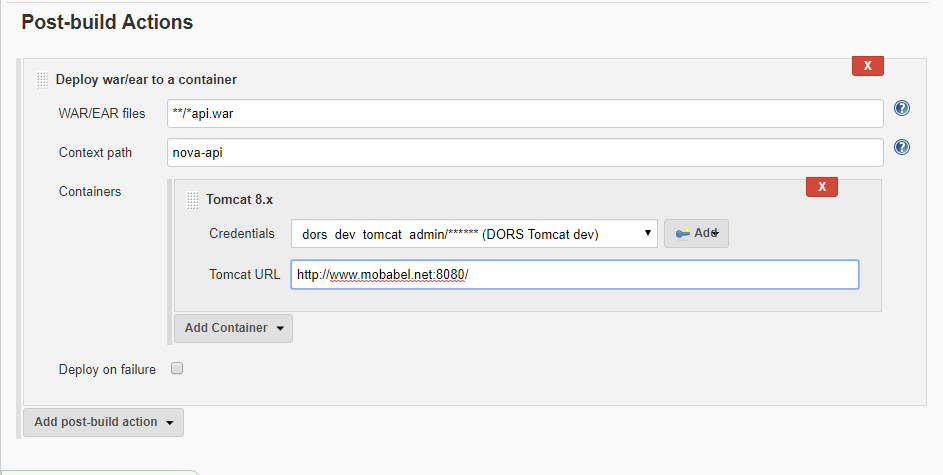
Task: Toggle the Deploy on failure checkbox
Action: 177,369
